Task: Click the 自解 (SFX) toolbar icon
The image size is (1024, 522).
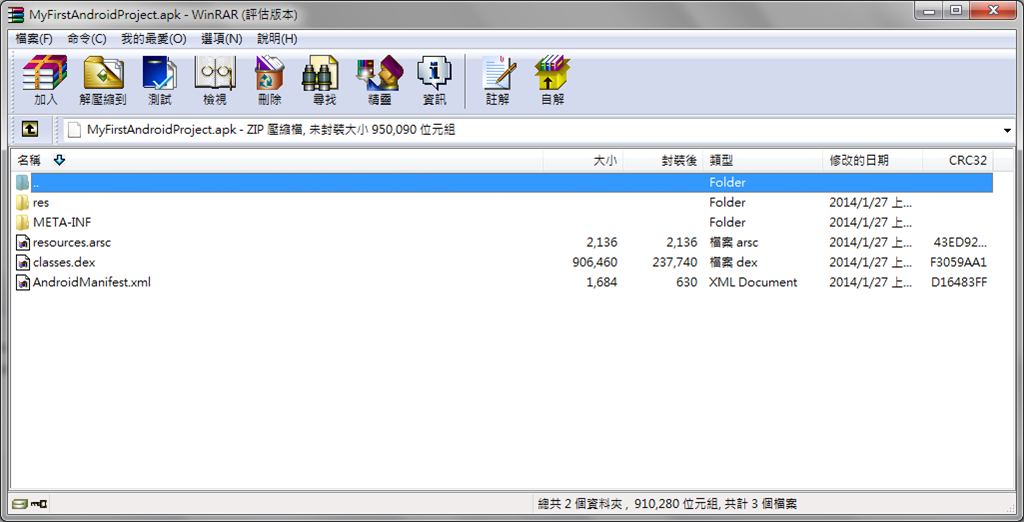Action: click(x=552, y=80)
